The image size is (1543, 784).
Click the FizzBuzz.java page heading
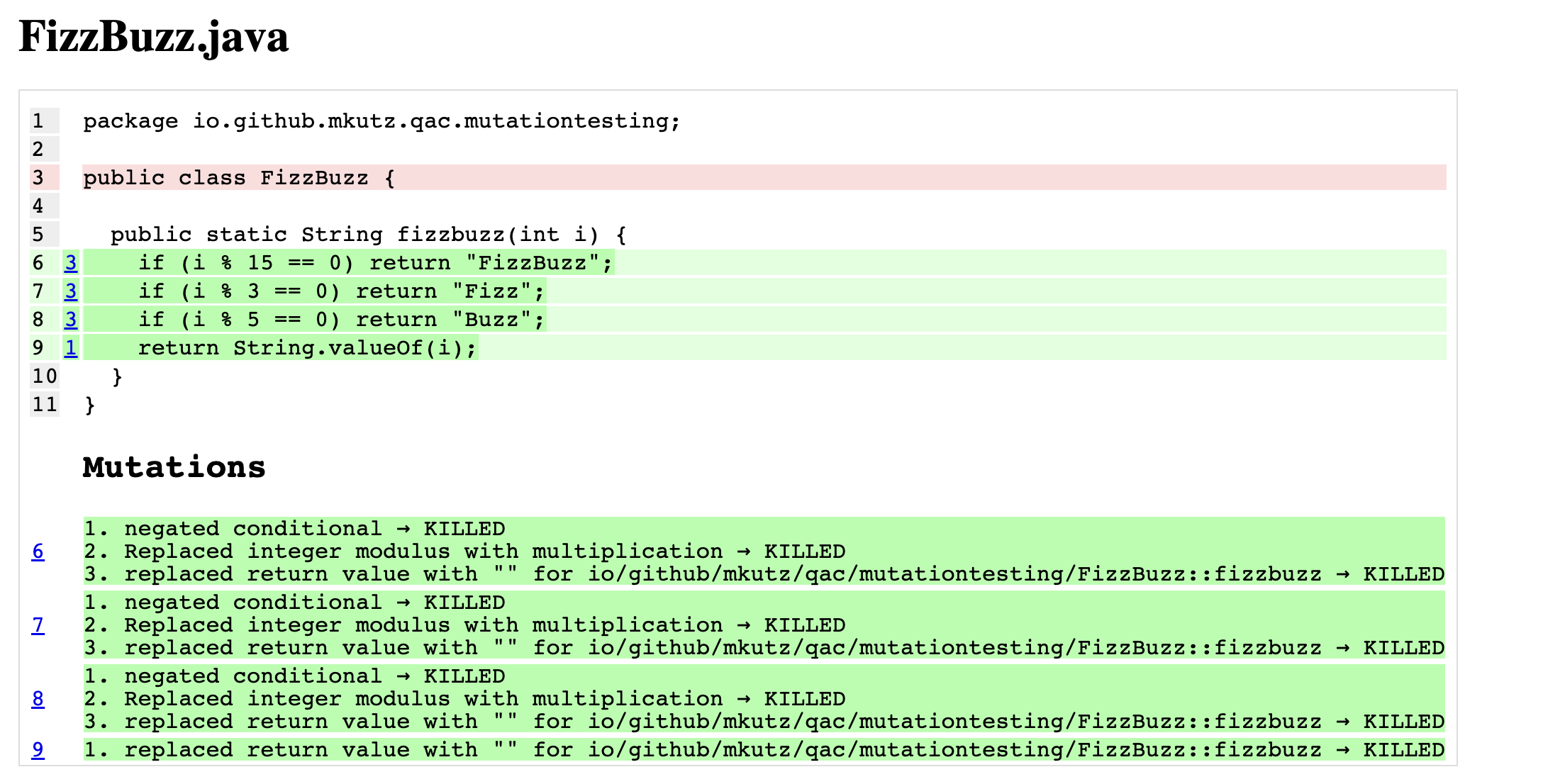click(154, 37)
